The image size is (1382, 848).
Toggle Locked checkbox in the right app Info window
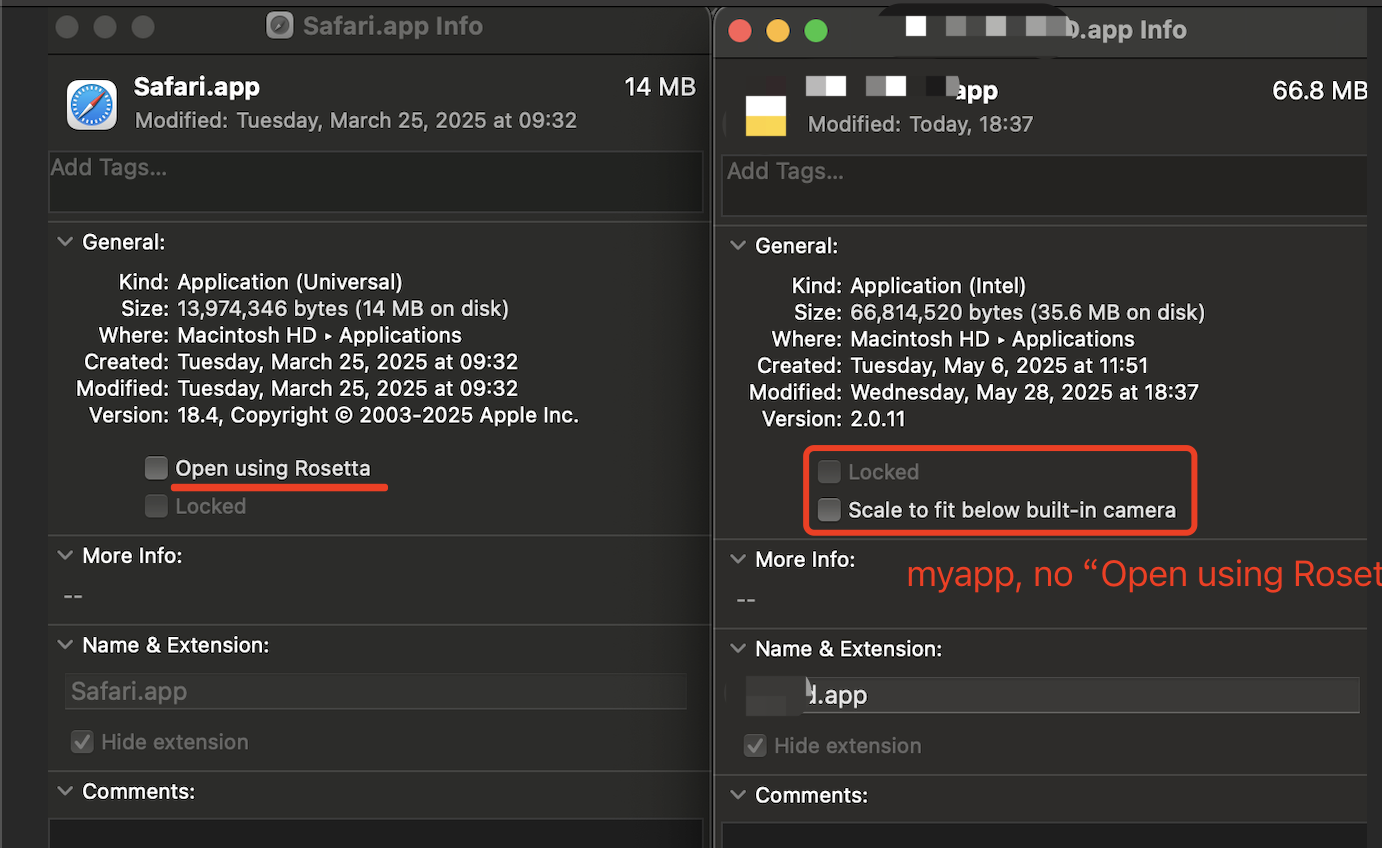pos(829,472)
